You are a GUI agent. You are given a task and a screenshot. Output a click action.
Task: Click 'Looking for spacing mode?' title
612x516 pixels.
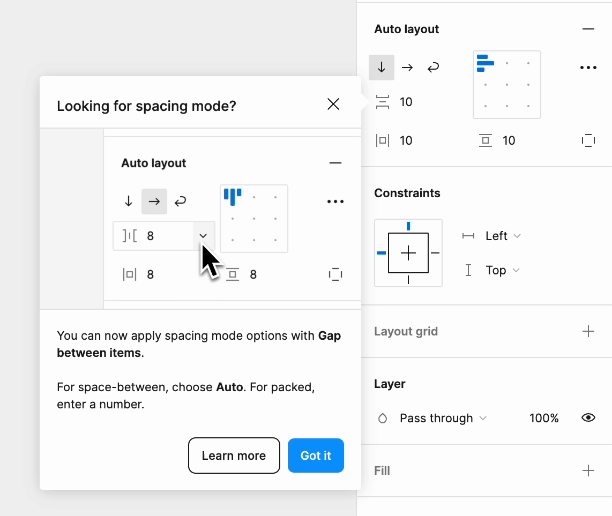pyautogui.click(x=147, y=106)
